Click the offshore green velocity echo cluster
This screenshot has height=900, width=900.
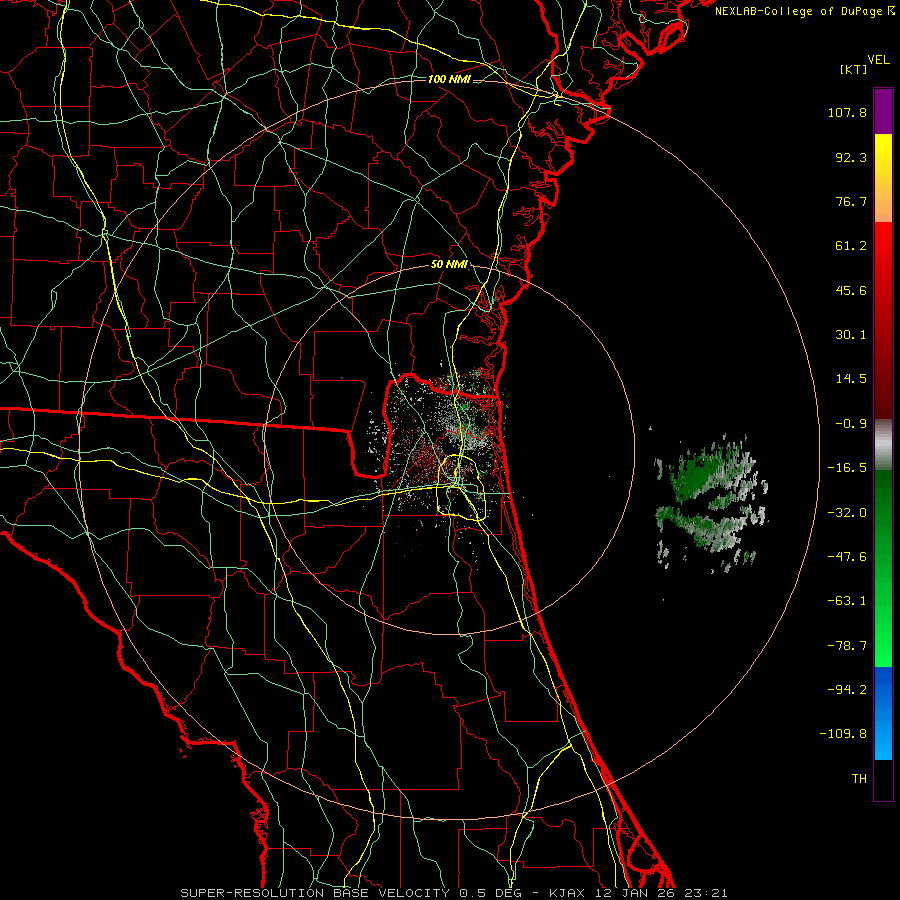(711, 502)
